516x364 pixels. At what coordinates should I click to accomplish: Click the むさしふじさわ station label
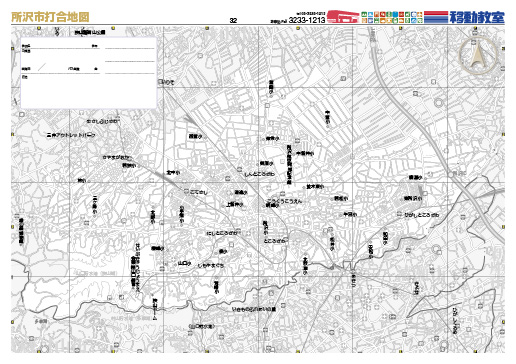pos(102,122)
